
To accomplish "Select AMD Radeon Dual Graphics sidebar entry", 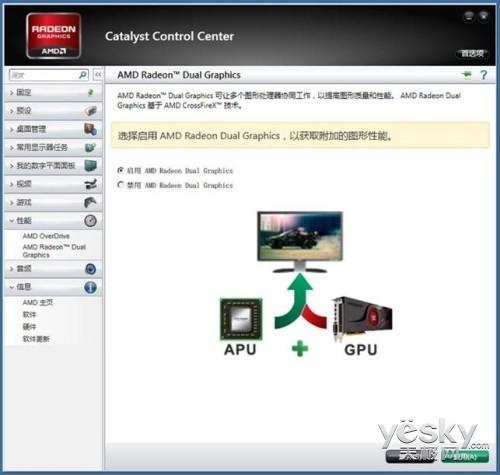I will coord(54,251).
